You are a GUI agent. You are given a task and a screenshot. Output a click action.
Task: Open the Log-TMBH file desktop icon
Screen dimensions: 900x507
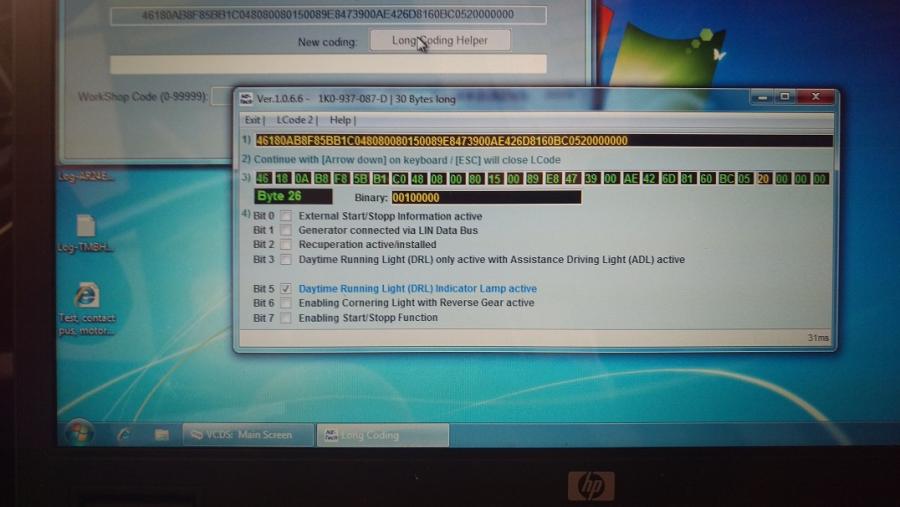point(86,227)
